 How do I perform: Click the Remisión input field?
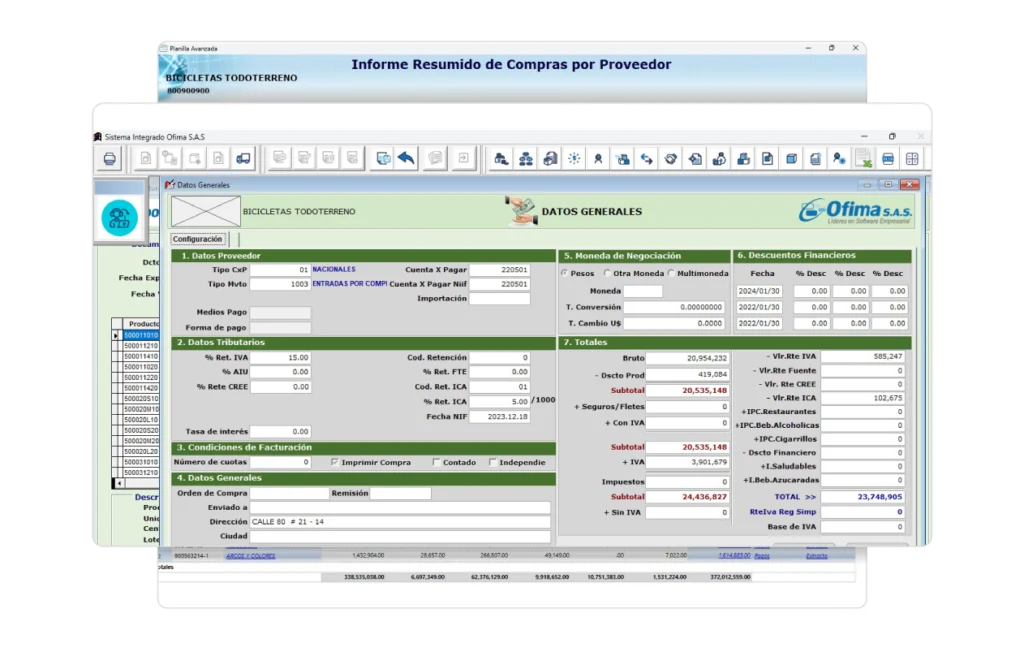pyautogui.click(x=400, y=493)
